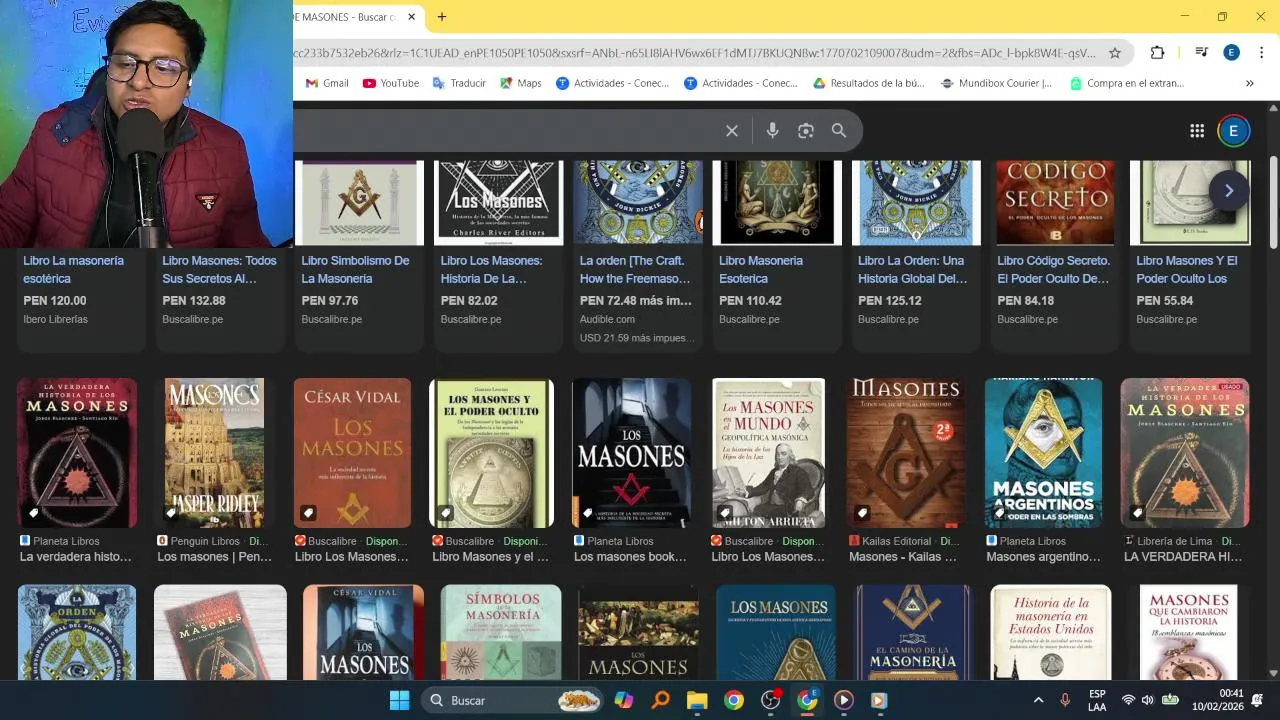
Task: Open the César Vidal Los Masones cover
Action: click(352, 453)
